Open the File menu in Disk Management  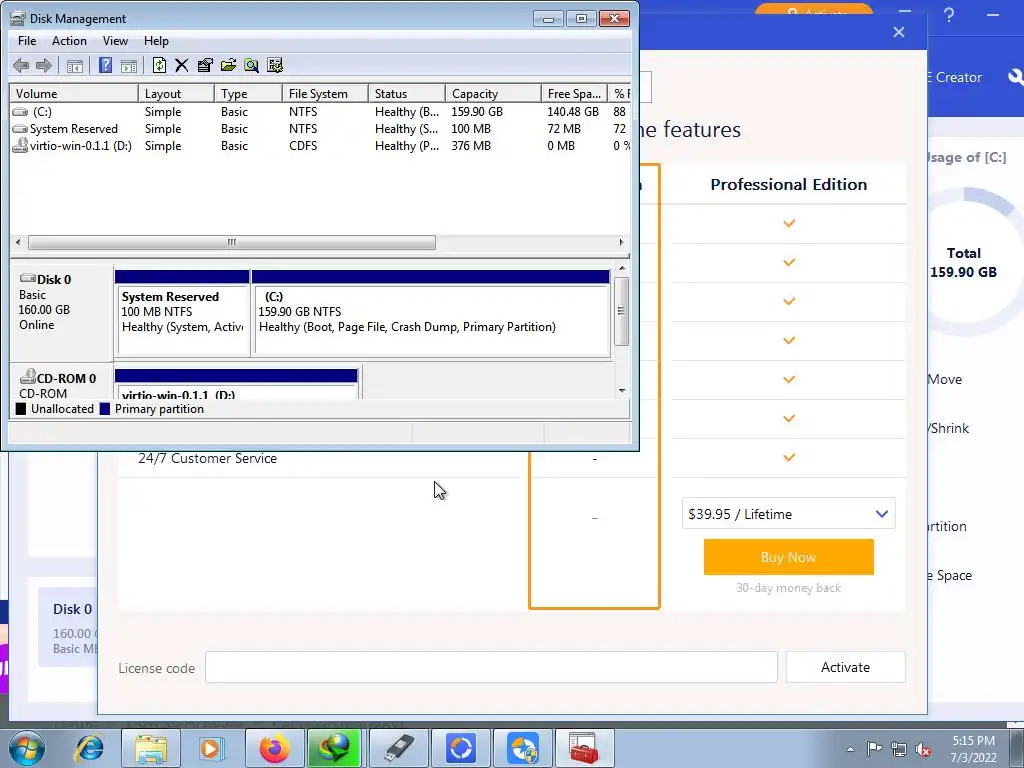pyautogui.click(x=27, y=40)
